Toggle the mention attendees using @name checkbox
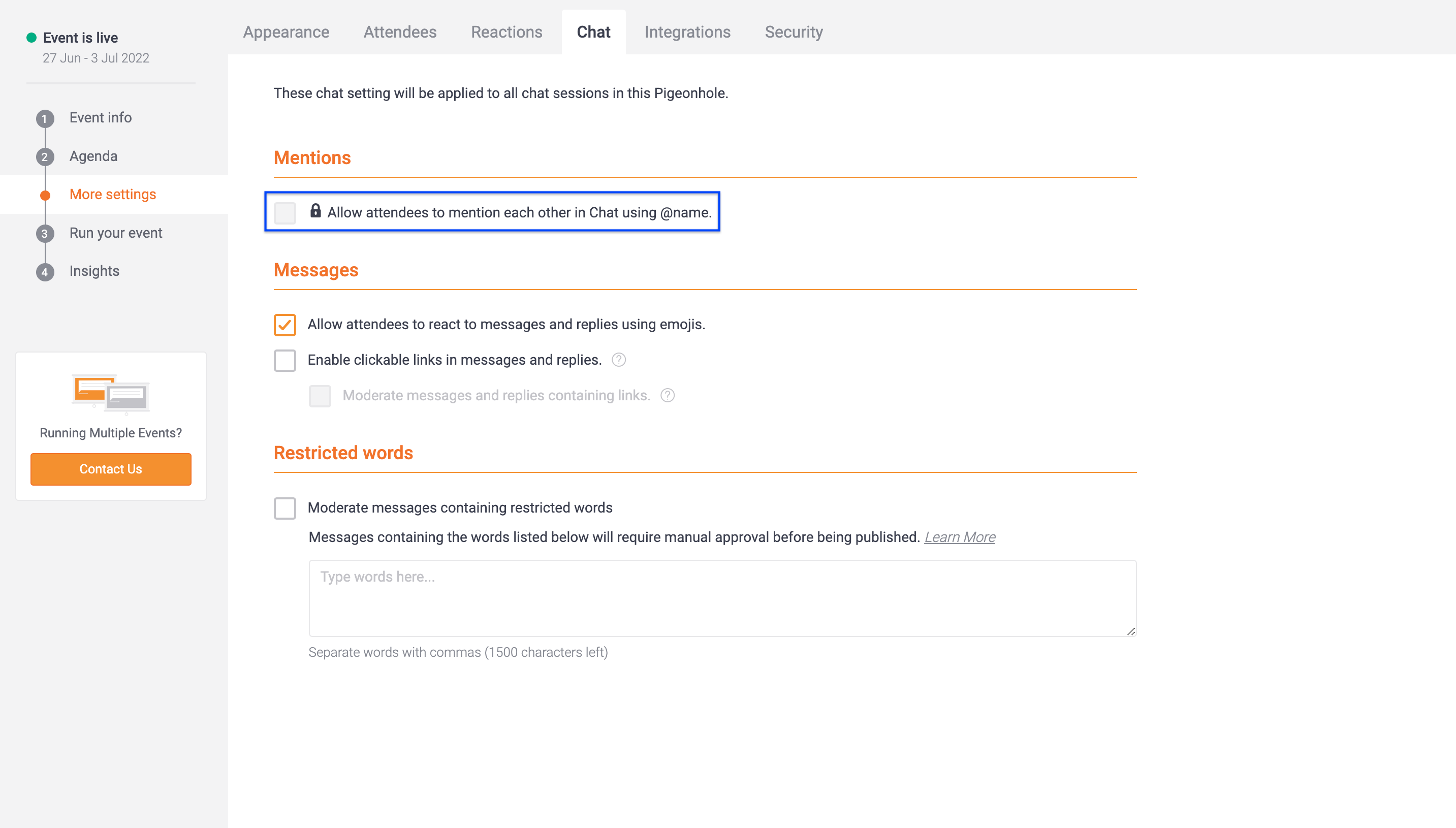This screenshot has height=828, width=1456. pos(285,213)
